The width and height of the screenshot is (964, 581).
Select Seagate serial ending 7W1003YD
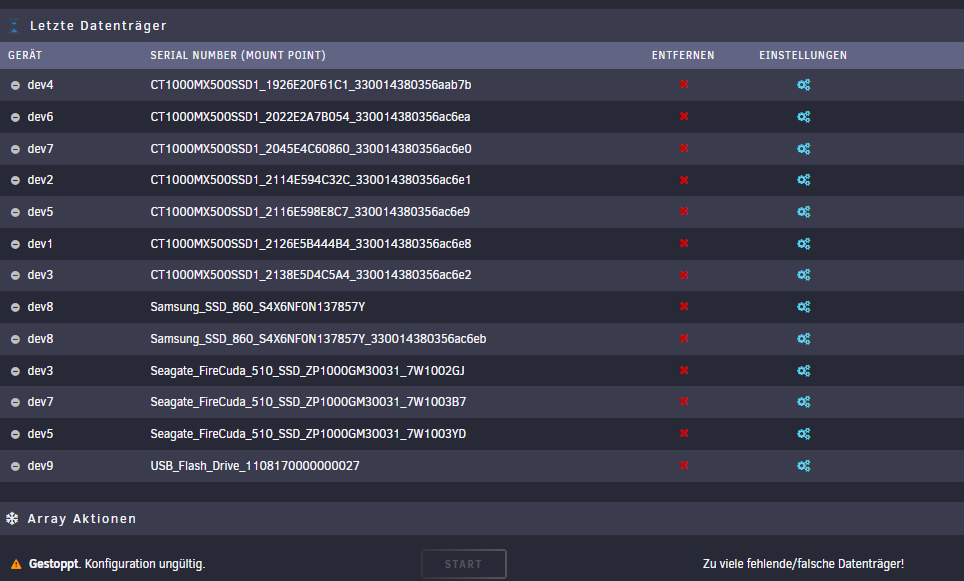(x=308, y=434)
